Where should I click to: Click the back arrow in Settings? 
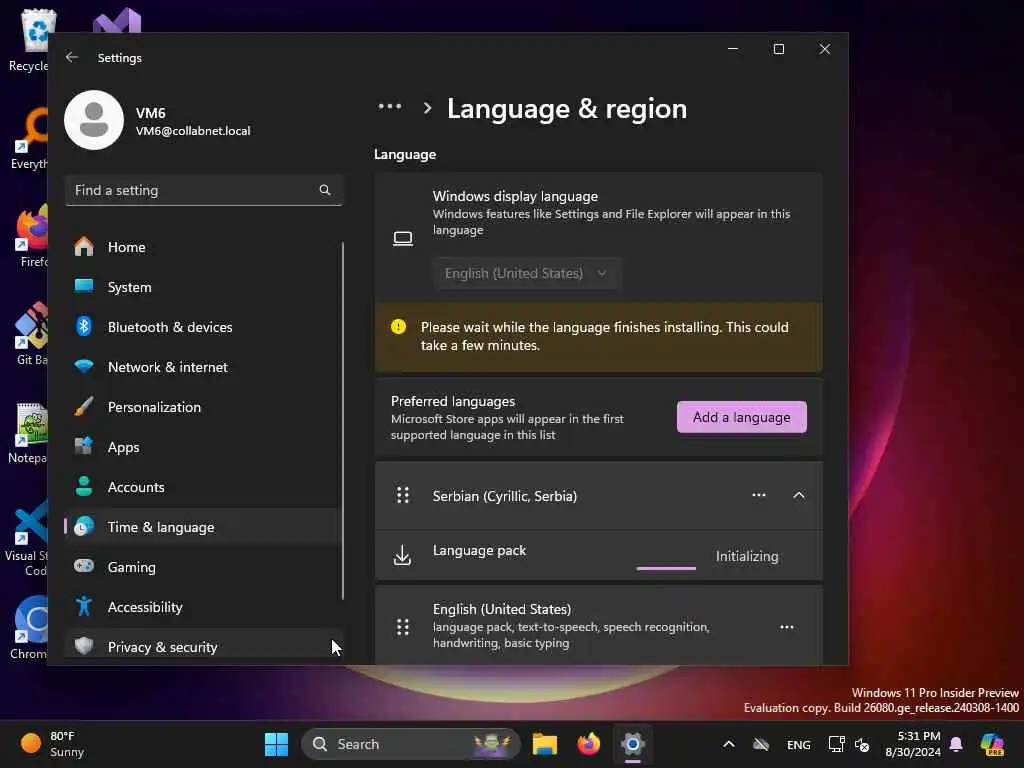72,57
